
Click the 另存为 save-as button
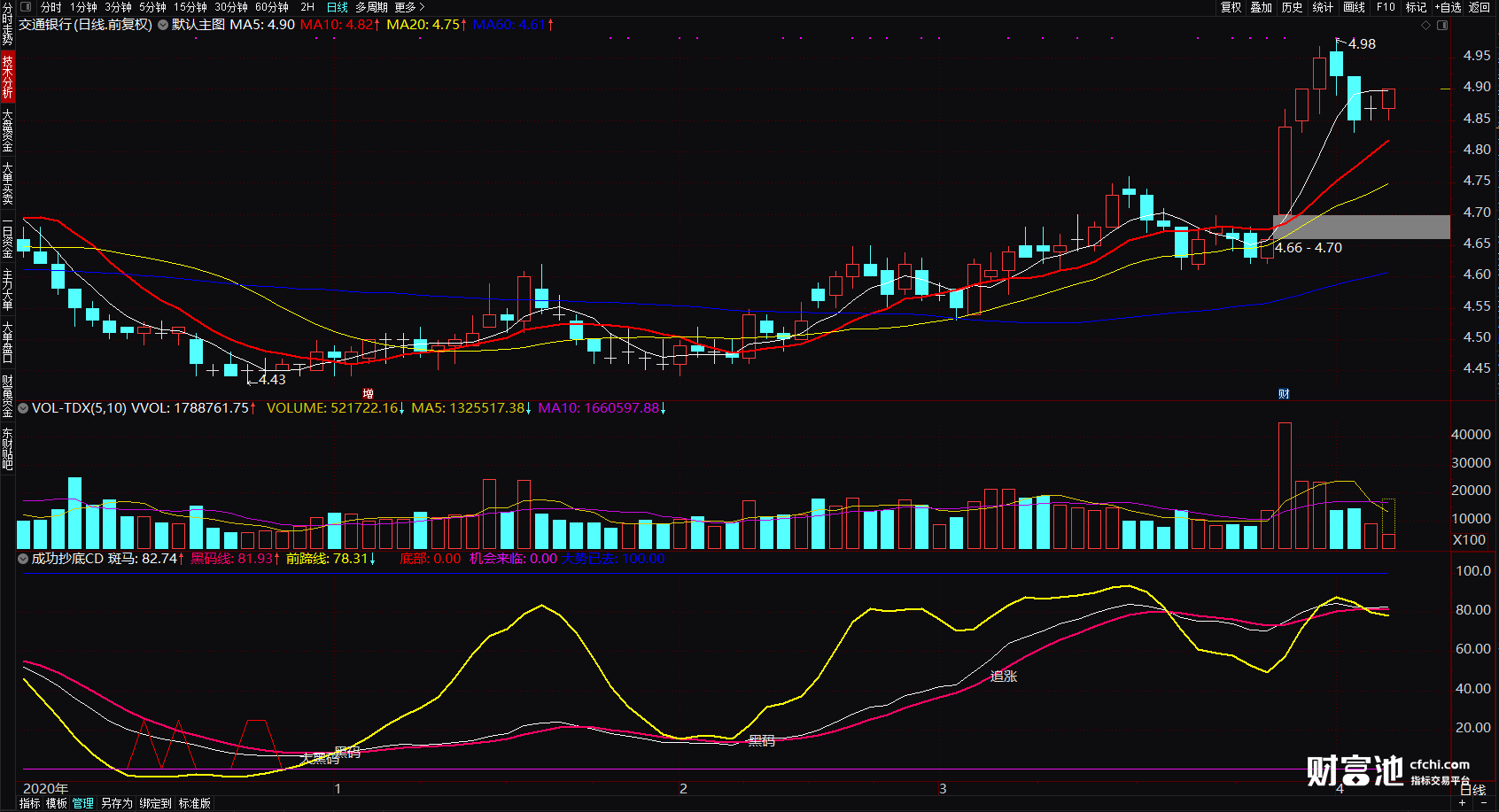pos(117,804)
